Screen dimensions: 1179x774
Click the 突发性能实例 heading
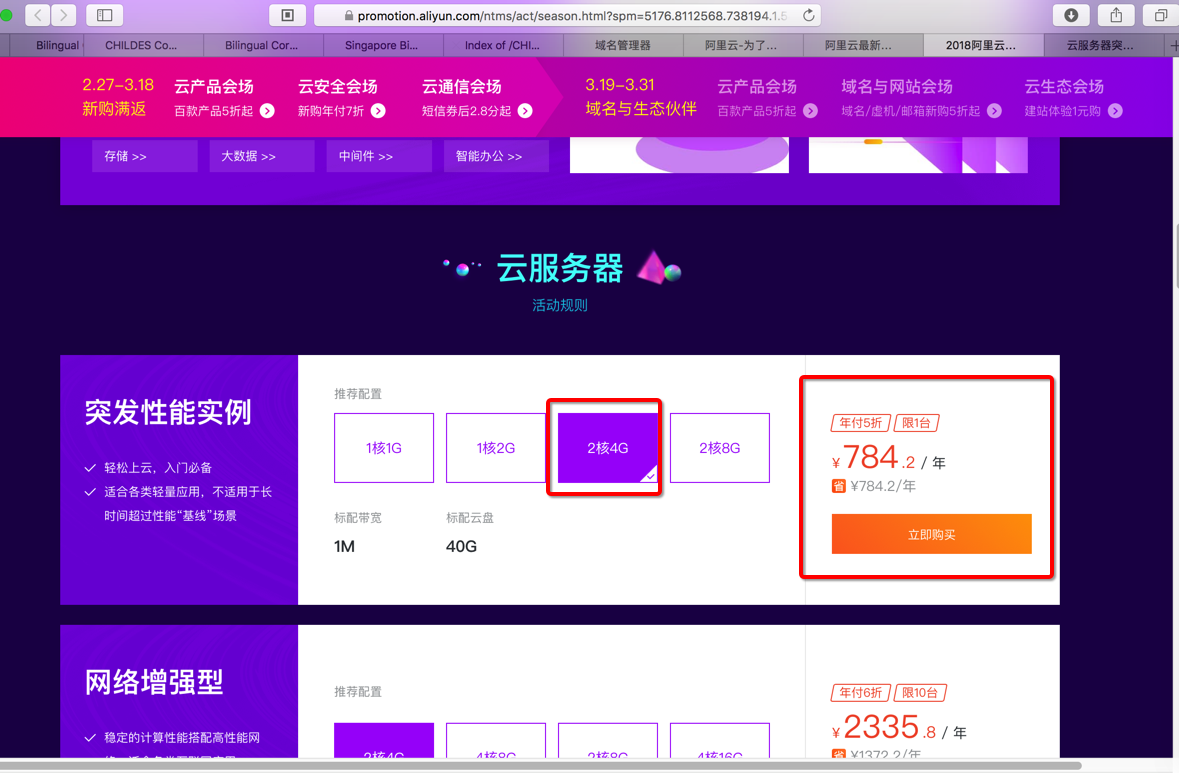tap(168, 412)
